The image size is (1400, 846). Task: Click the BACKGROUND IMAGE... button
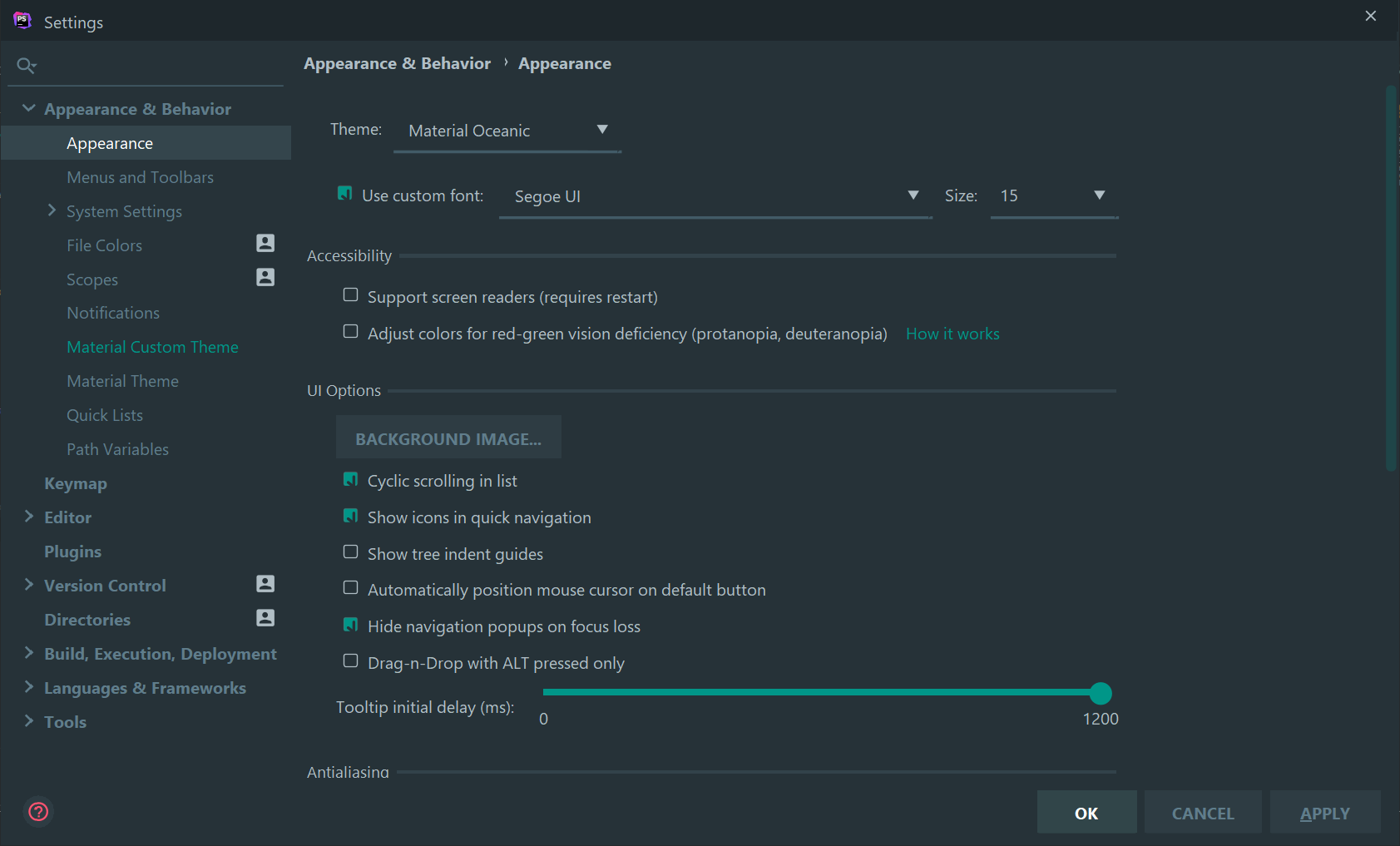click(x=448, y=438)
